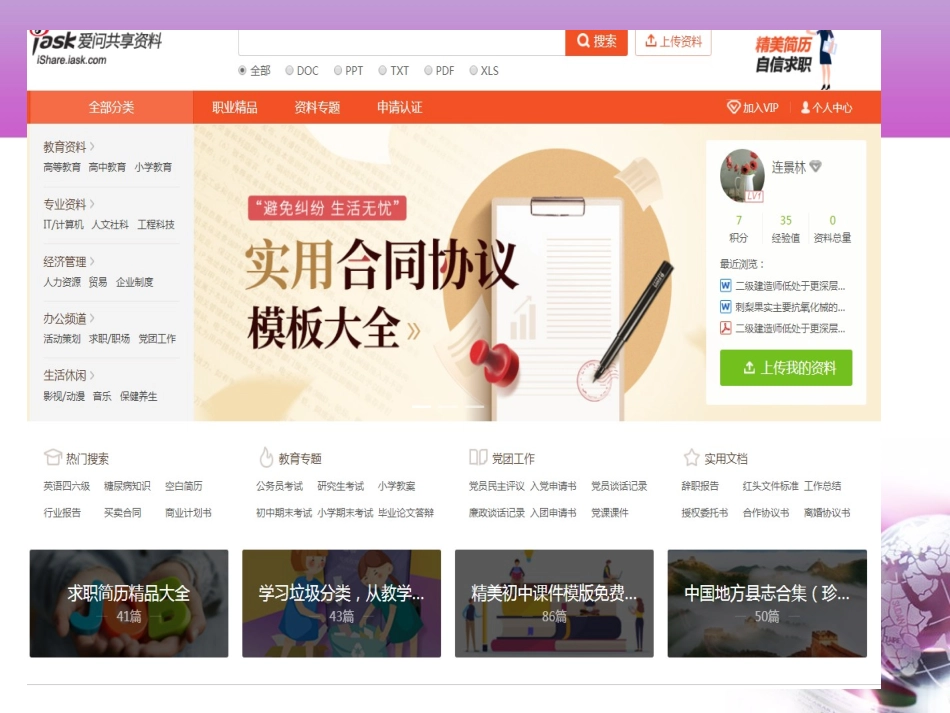
Task: Click the person icon beside 个人中心
Action: (805, 108)
